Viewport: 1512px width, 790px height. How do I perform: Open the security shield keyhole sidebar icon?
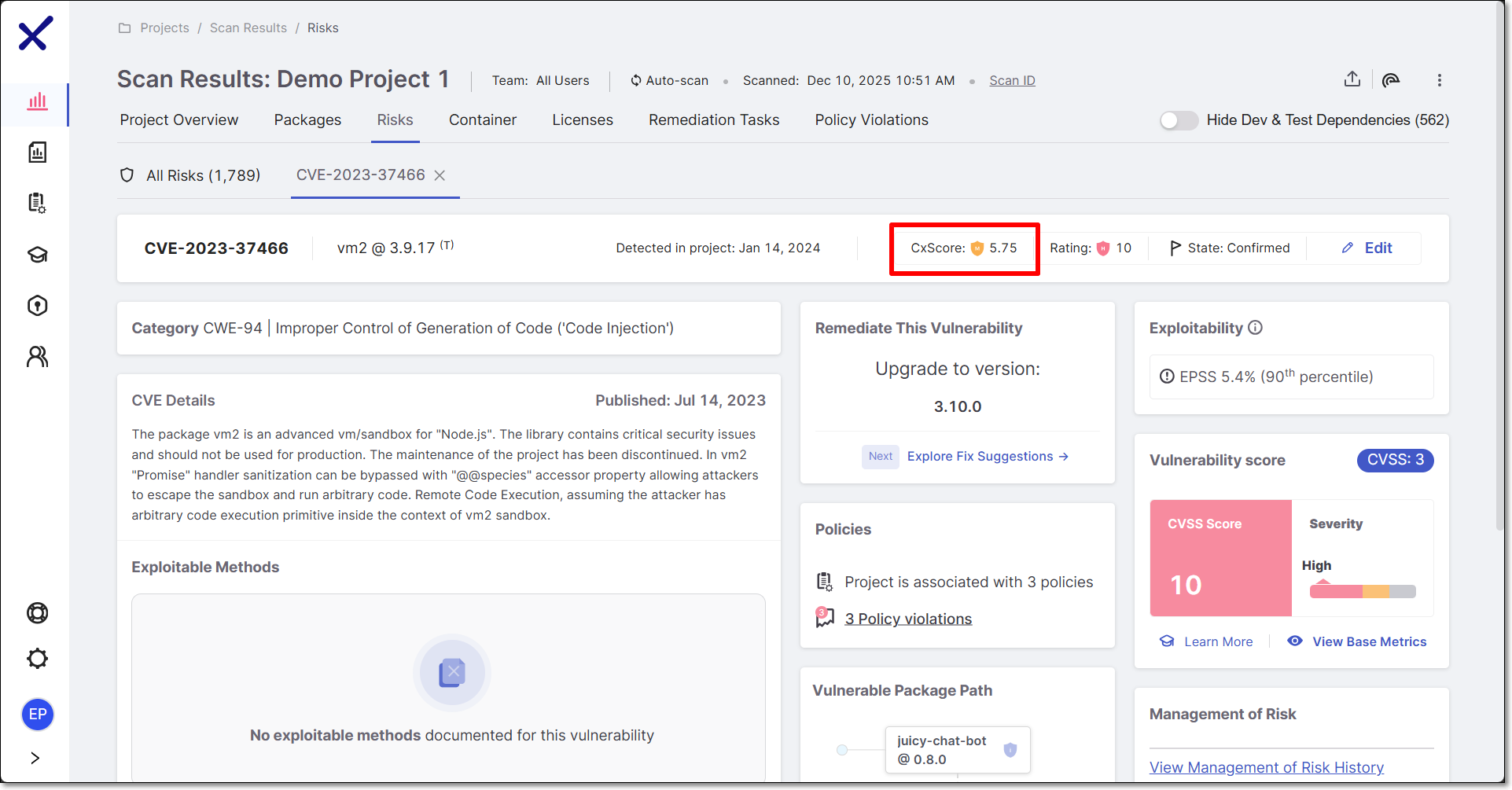pos(37,305)
